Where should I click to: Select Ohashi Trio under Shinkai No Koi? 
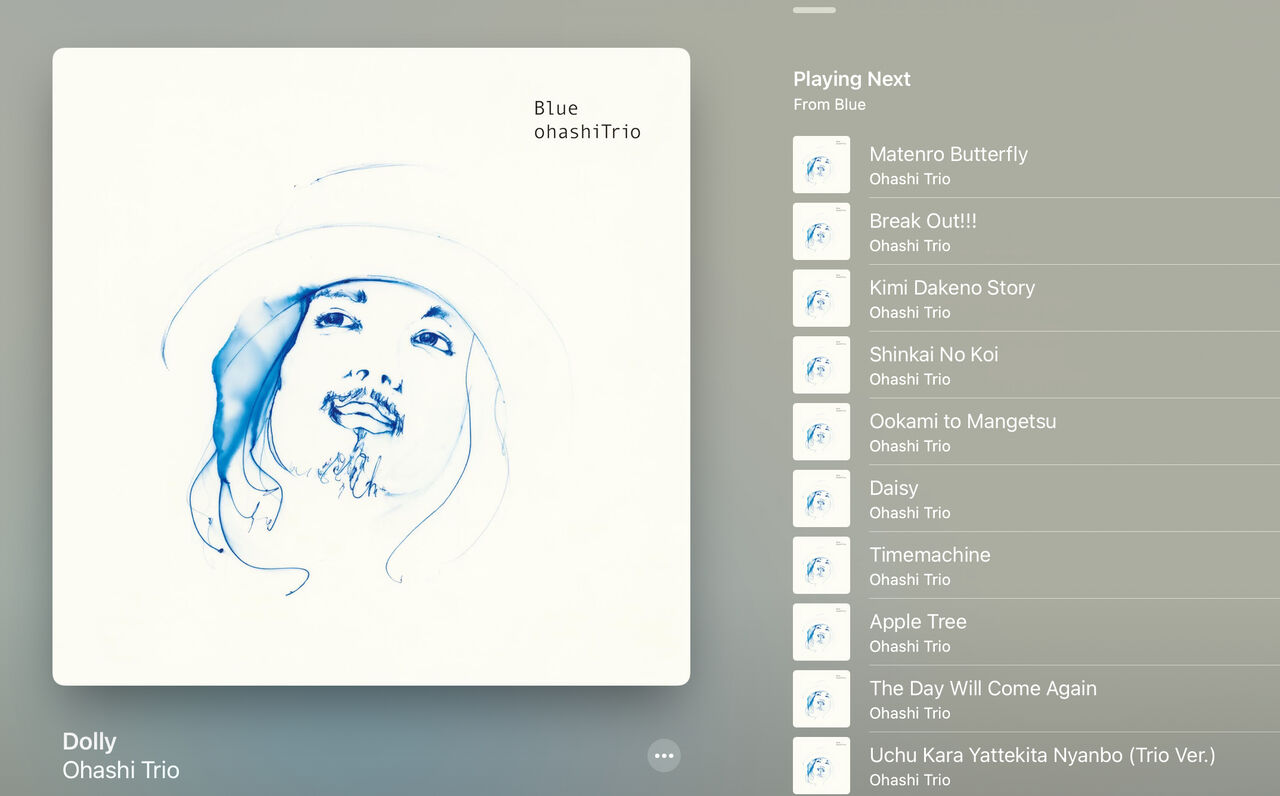[x=910, y=379]
